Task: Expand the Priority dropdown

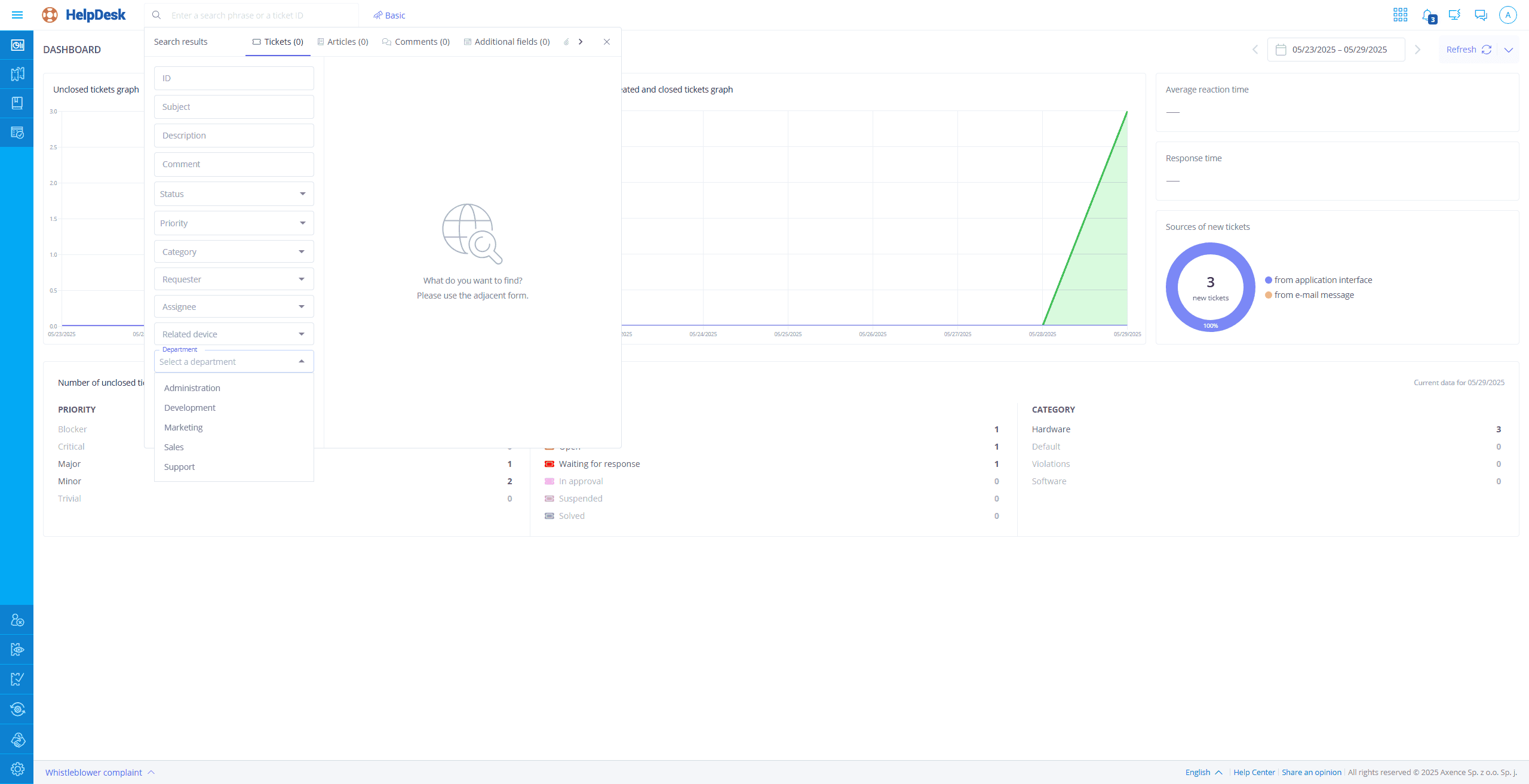Action: 234,223
